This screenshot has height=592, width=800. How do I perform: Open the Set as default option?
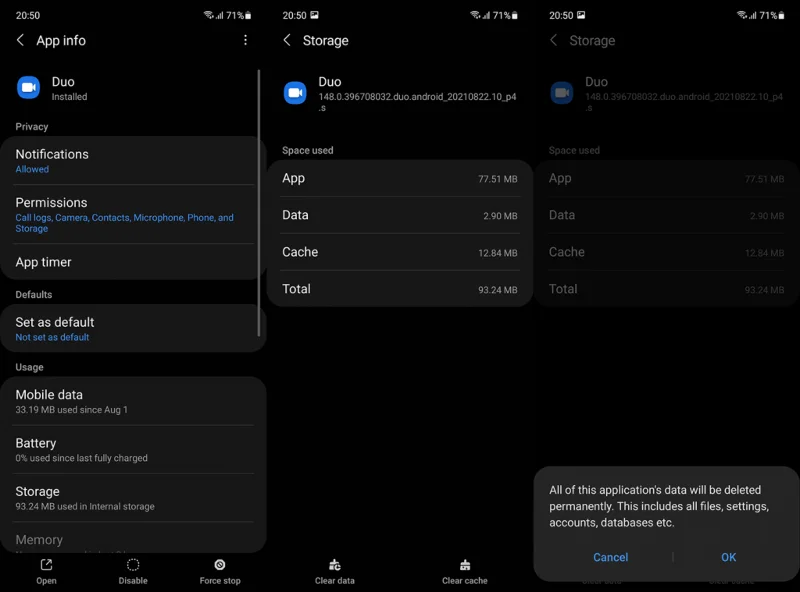[x=133, y=329]
